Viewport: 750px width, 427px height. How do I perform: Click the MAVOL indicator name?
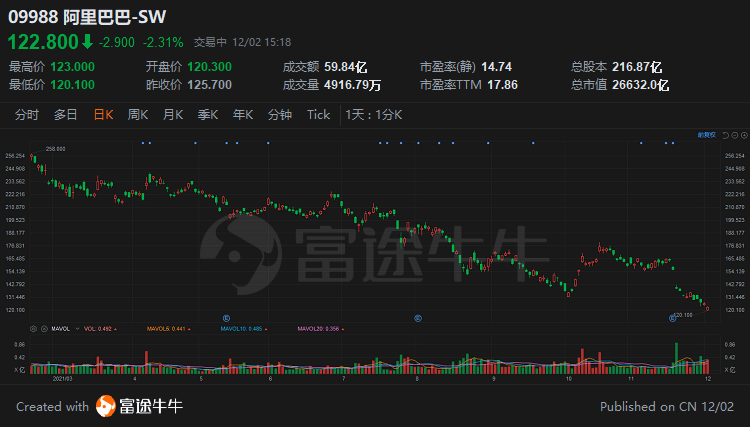coord(61,329)
